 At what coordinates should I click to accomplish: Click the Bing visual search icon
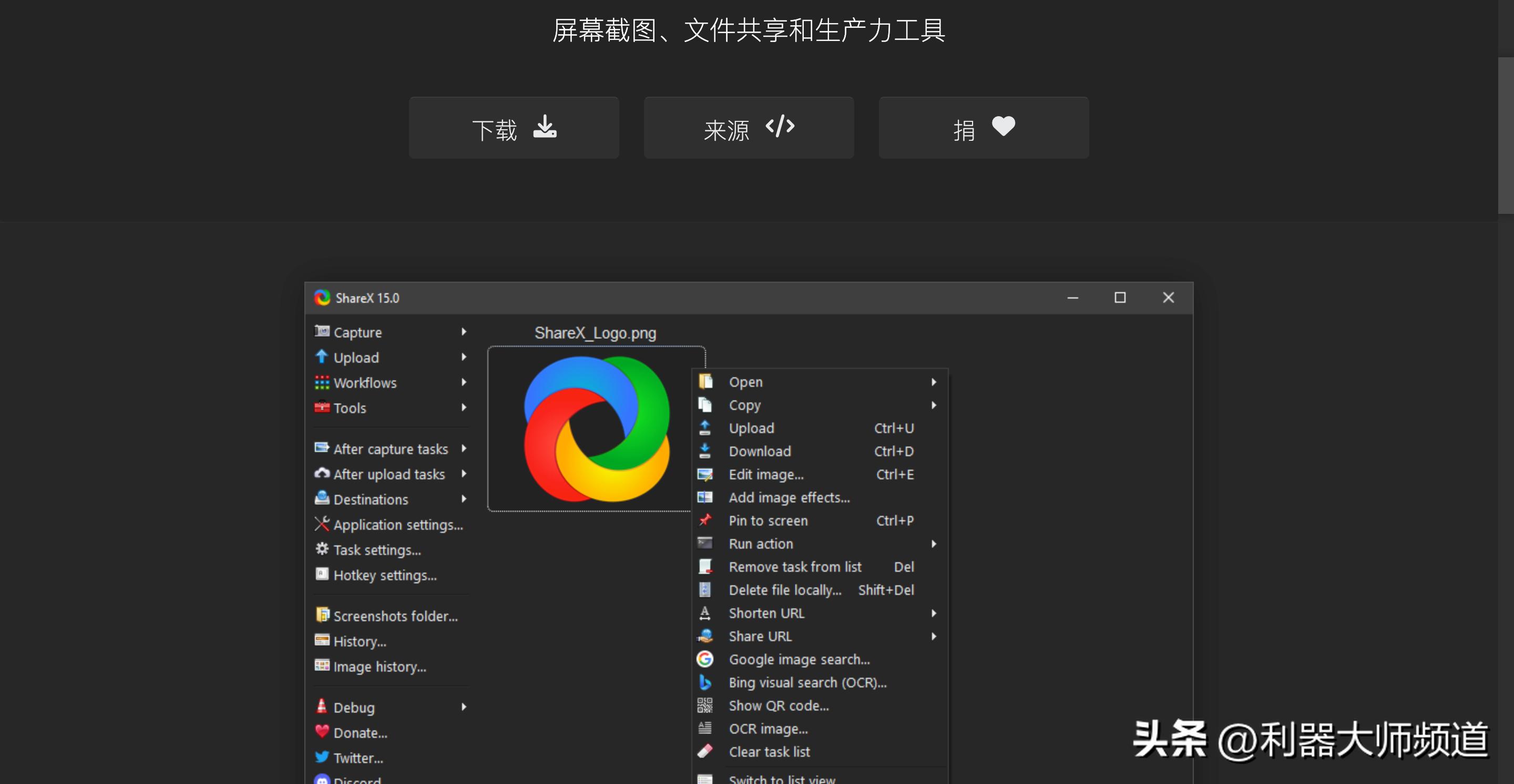tap(704, 682)
